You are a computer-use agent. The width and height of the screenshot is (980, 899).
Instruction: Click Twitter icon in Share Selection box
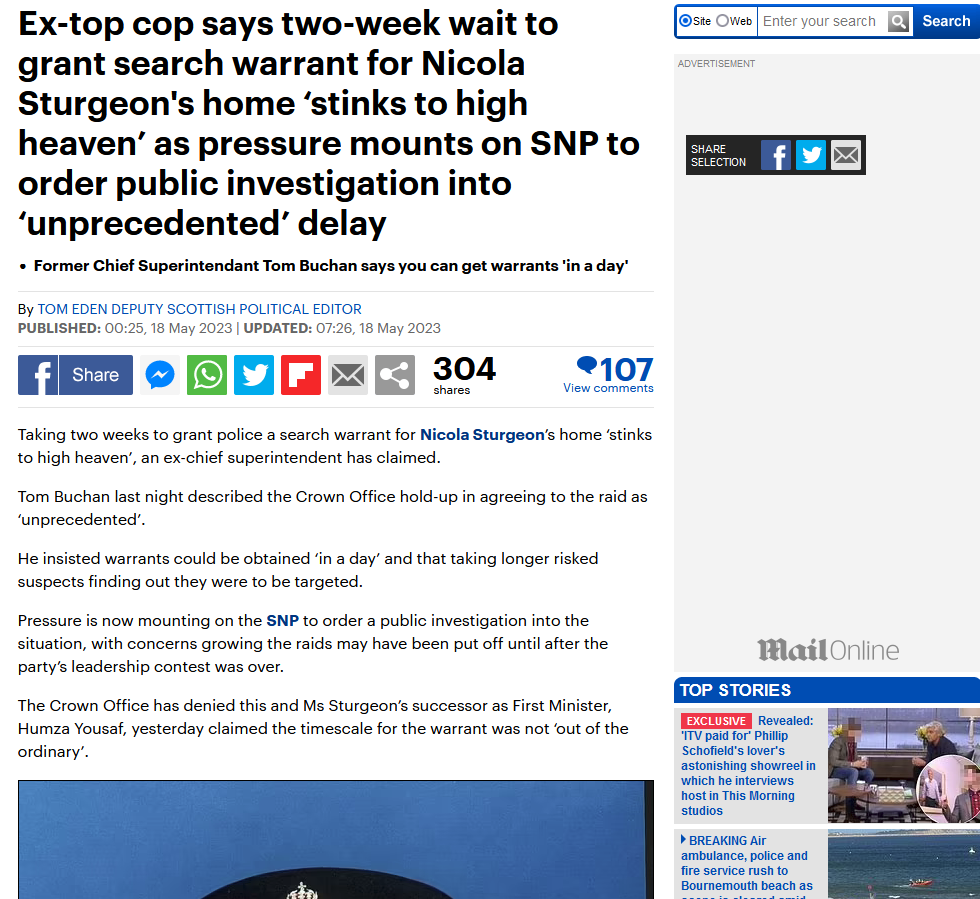(x=811, y=155)
